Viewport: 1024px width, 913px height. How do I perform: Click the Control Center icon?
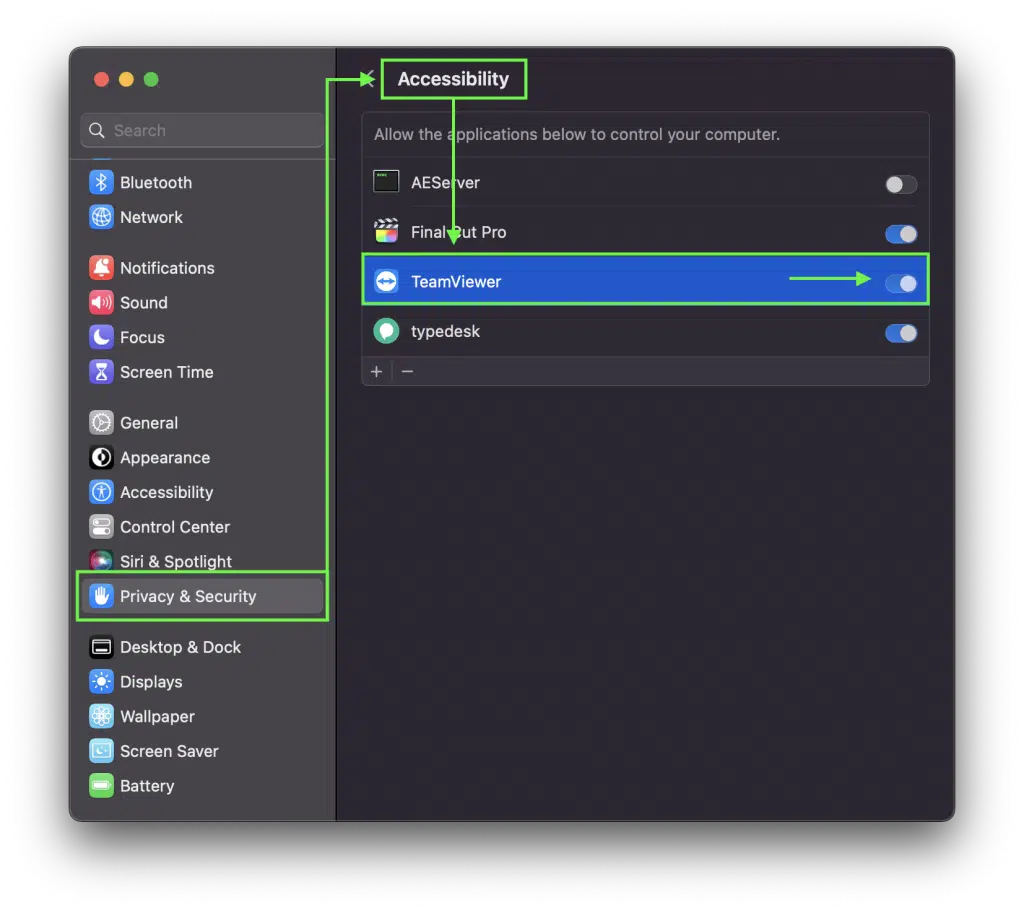click(x=101, y=526)
